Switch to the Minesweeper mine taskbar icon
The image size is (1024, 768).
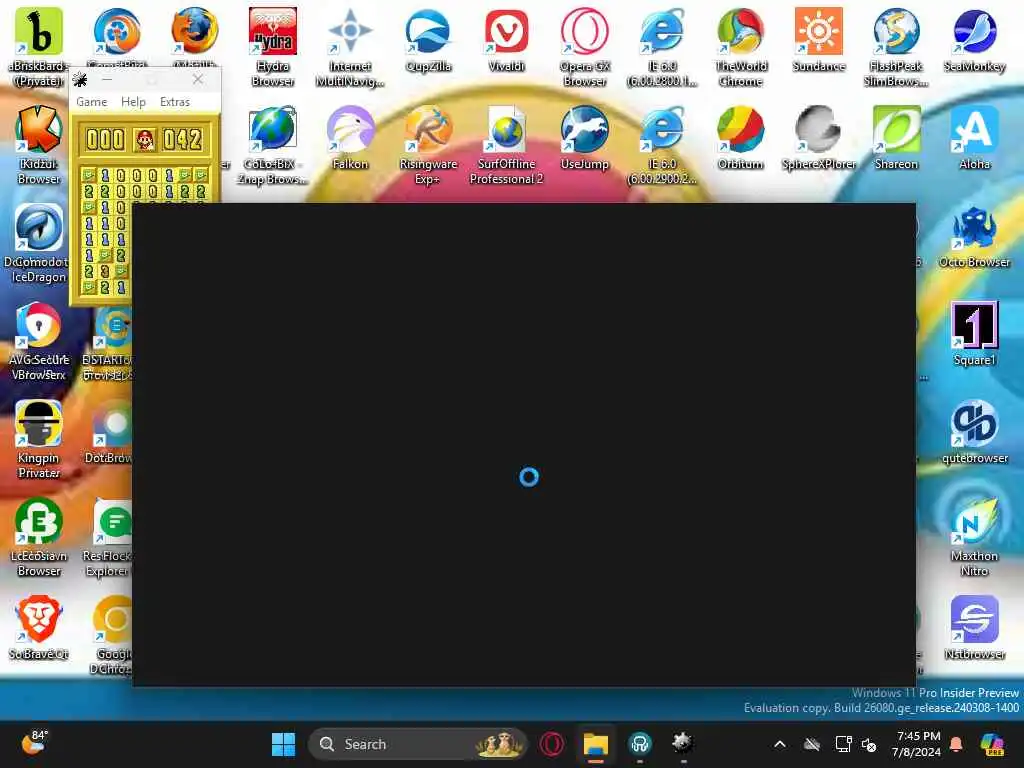(683, 743)
